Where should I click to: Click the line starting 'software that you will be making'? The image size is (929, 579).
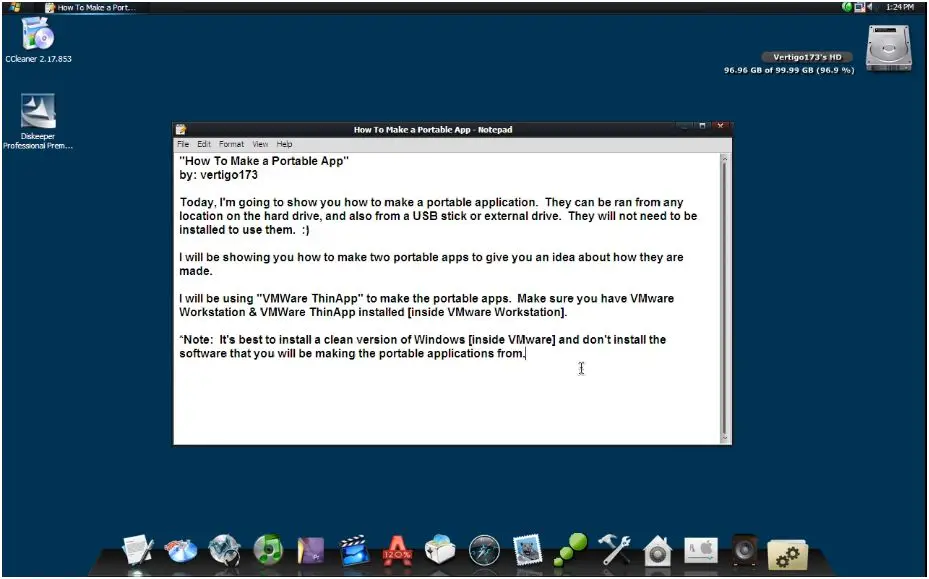coord(353,353)
